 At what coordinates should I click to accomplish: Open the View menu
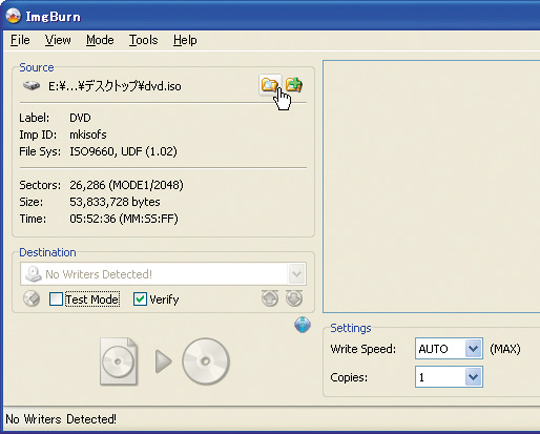[58, 40]
